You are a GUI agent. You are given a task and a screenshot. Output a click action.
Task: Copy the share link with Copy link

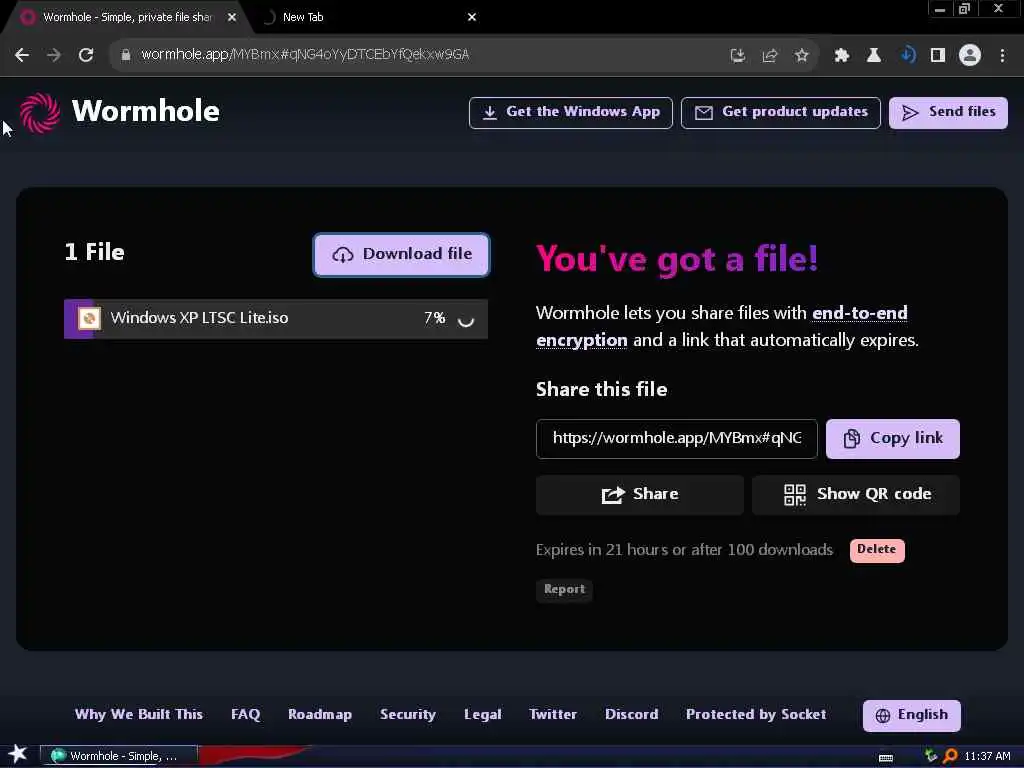tap(893, 439)
